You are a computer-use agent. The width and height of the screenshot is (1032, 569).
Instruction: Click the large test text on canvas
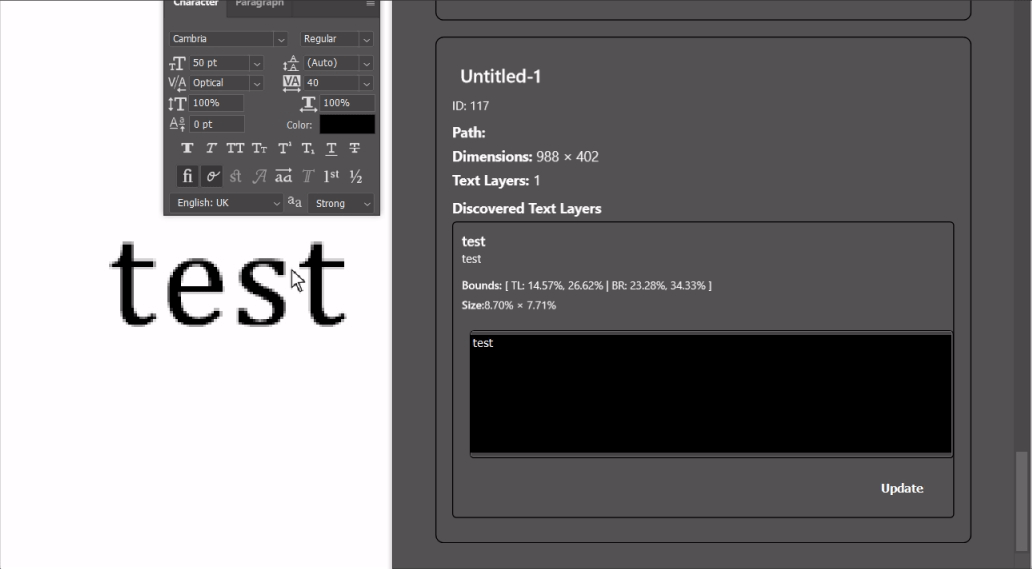tap(228, 284)
